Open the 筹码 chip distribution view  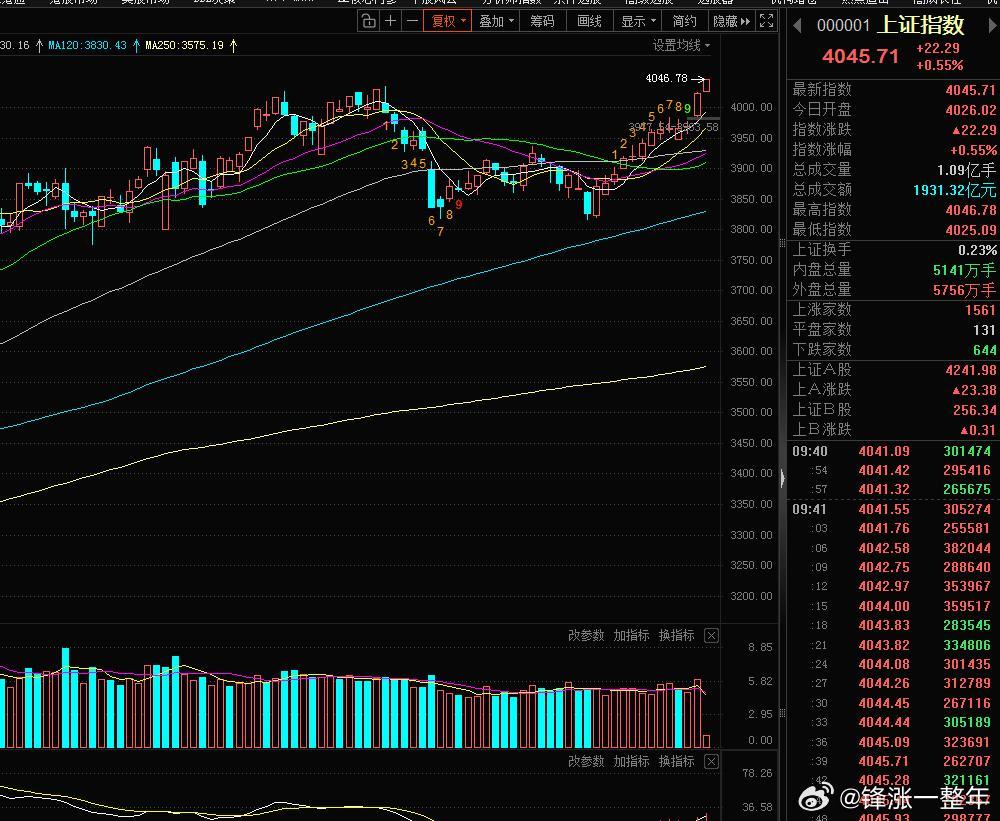[542, 21]
